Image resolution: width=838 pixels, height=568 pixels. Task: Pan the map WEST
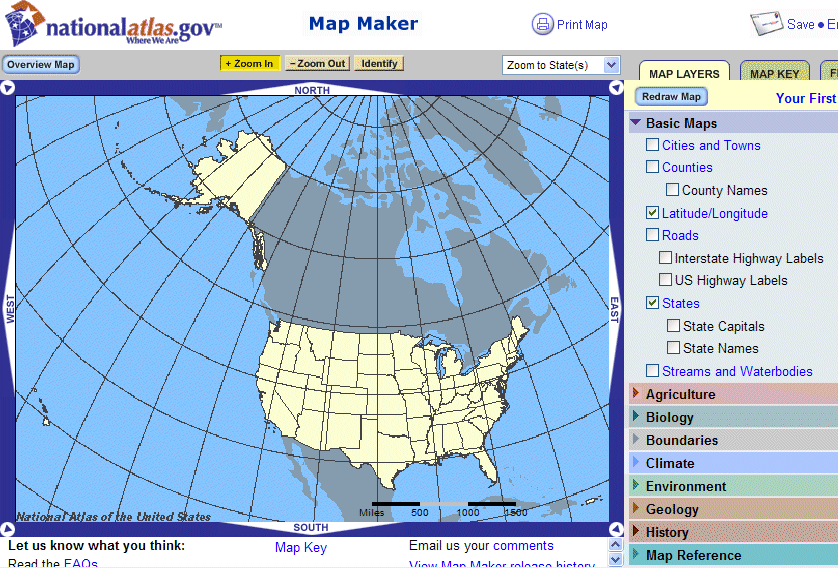(x=10, y=309)
